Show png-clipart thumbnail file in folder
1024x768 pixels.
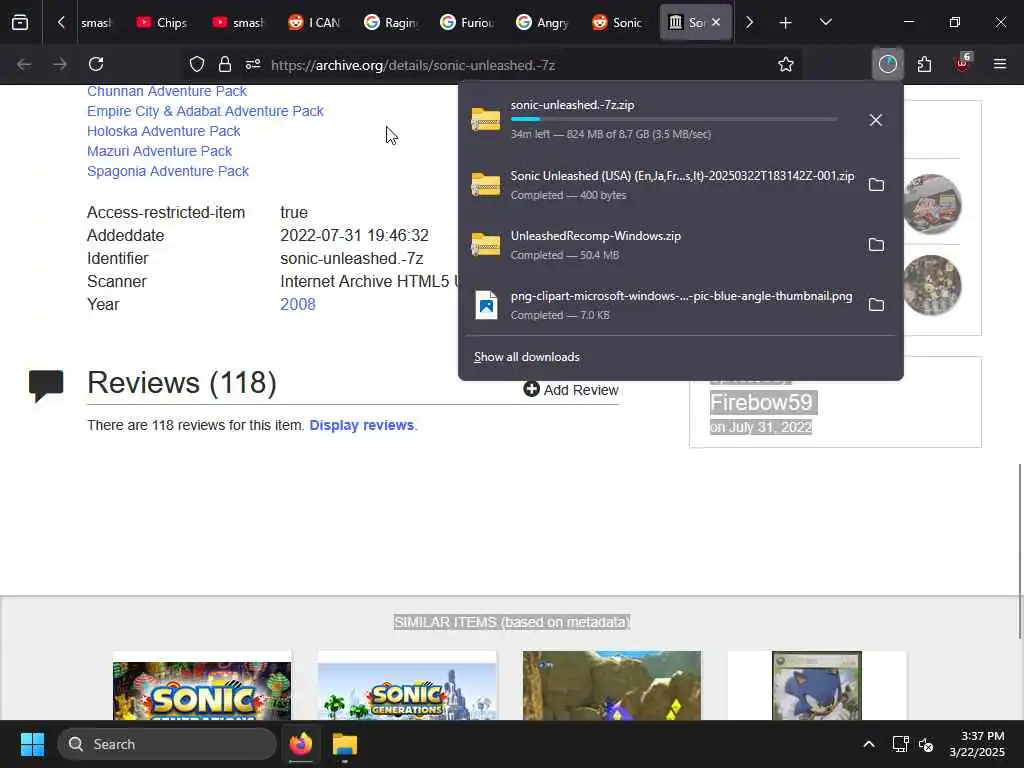pos(876,305)
